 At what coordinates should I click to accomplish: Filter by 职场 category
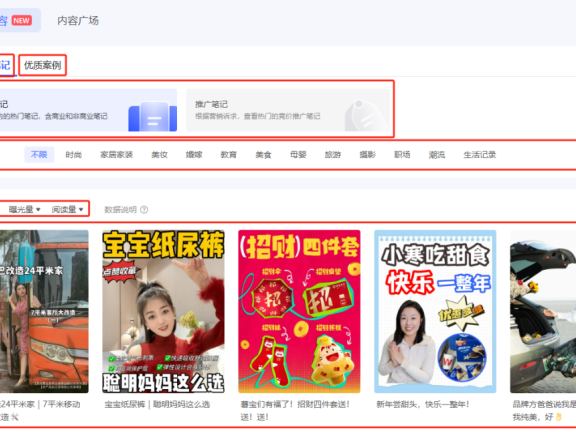(402, 155)
